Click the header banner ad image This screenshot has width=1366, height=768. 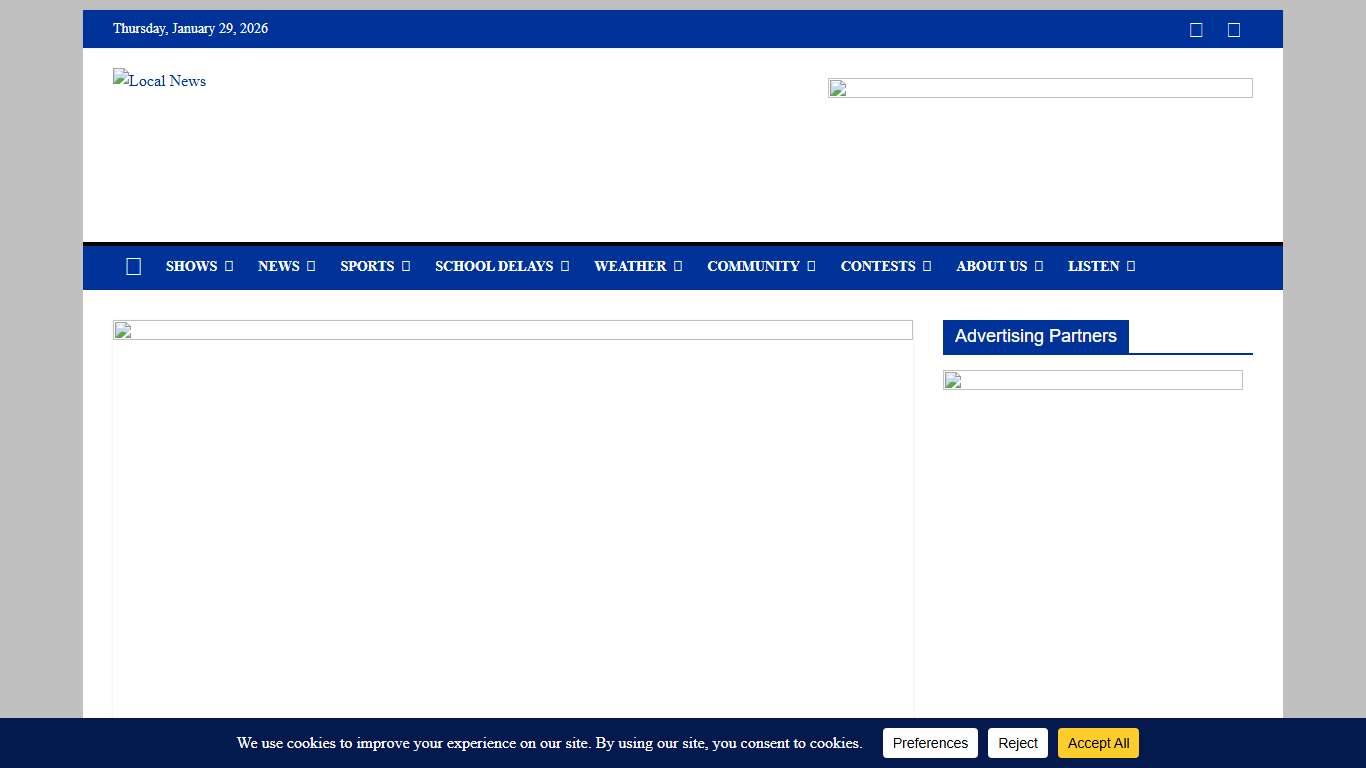1040,88
